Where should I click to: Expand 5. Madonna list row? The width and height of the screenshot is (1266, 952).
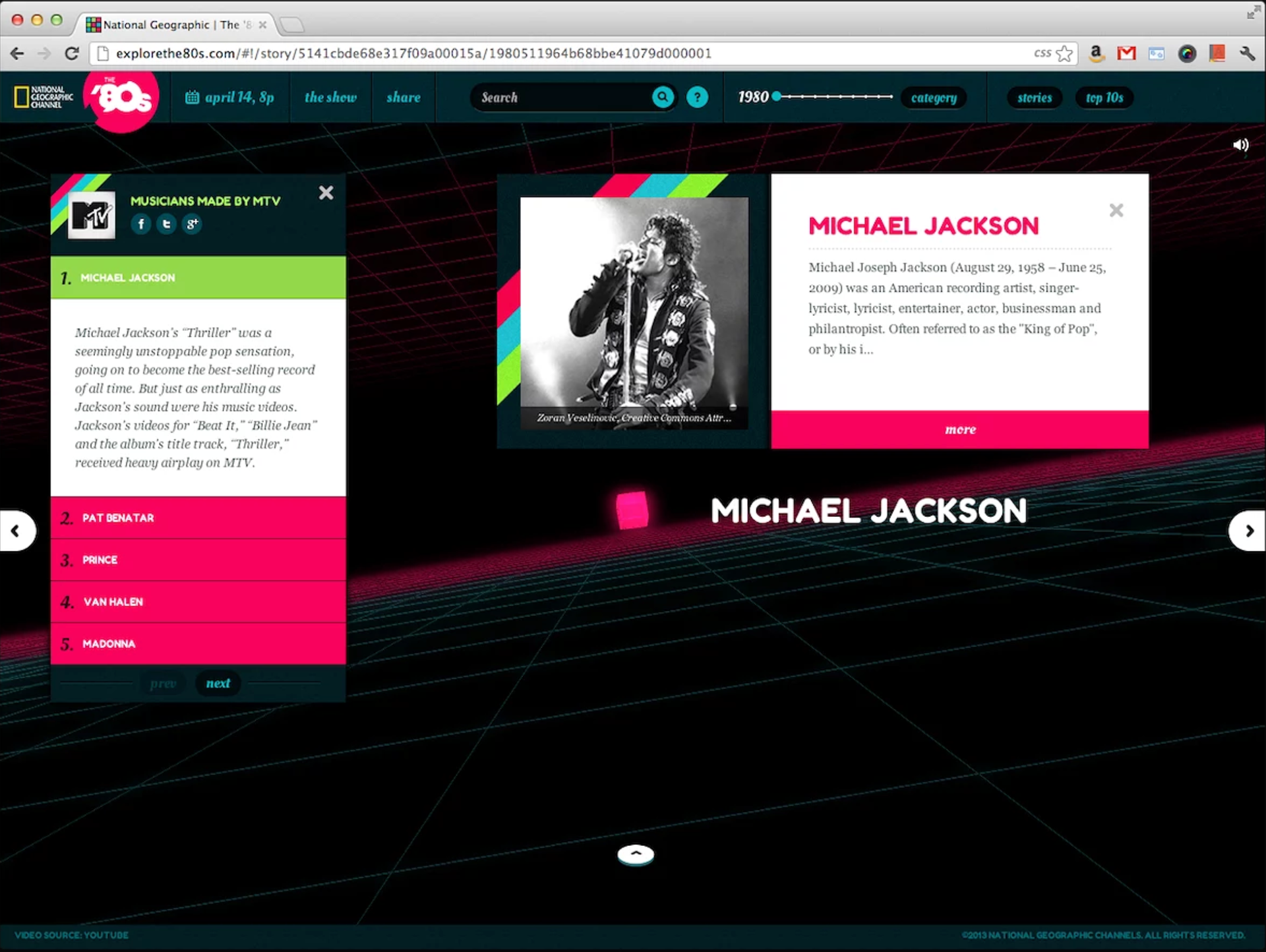point(198,643)
